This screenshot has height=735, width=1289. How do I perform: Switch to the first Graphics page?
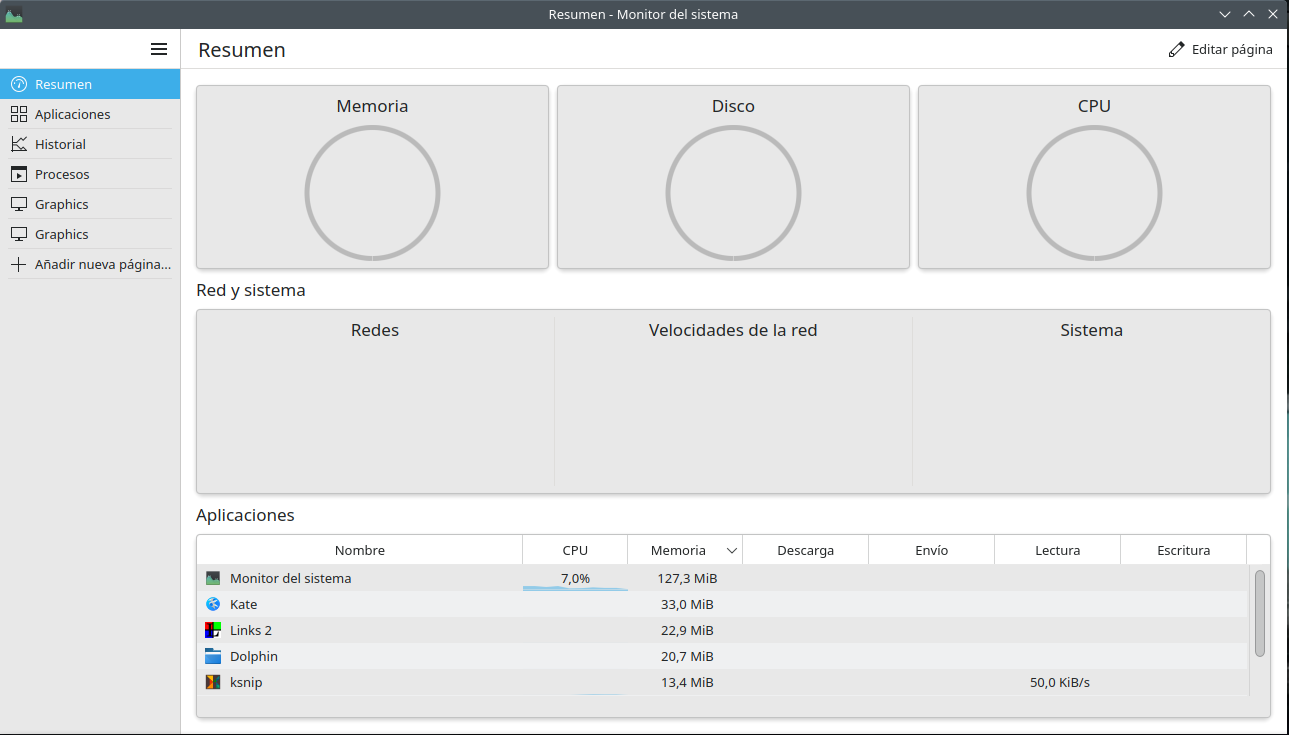click(x=60, y=204)
